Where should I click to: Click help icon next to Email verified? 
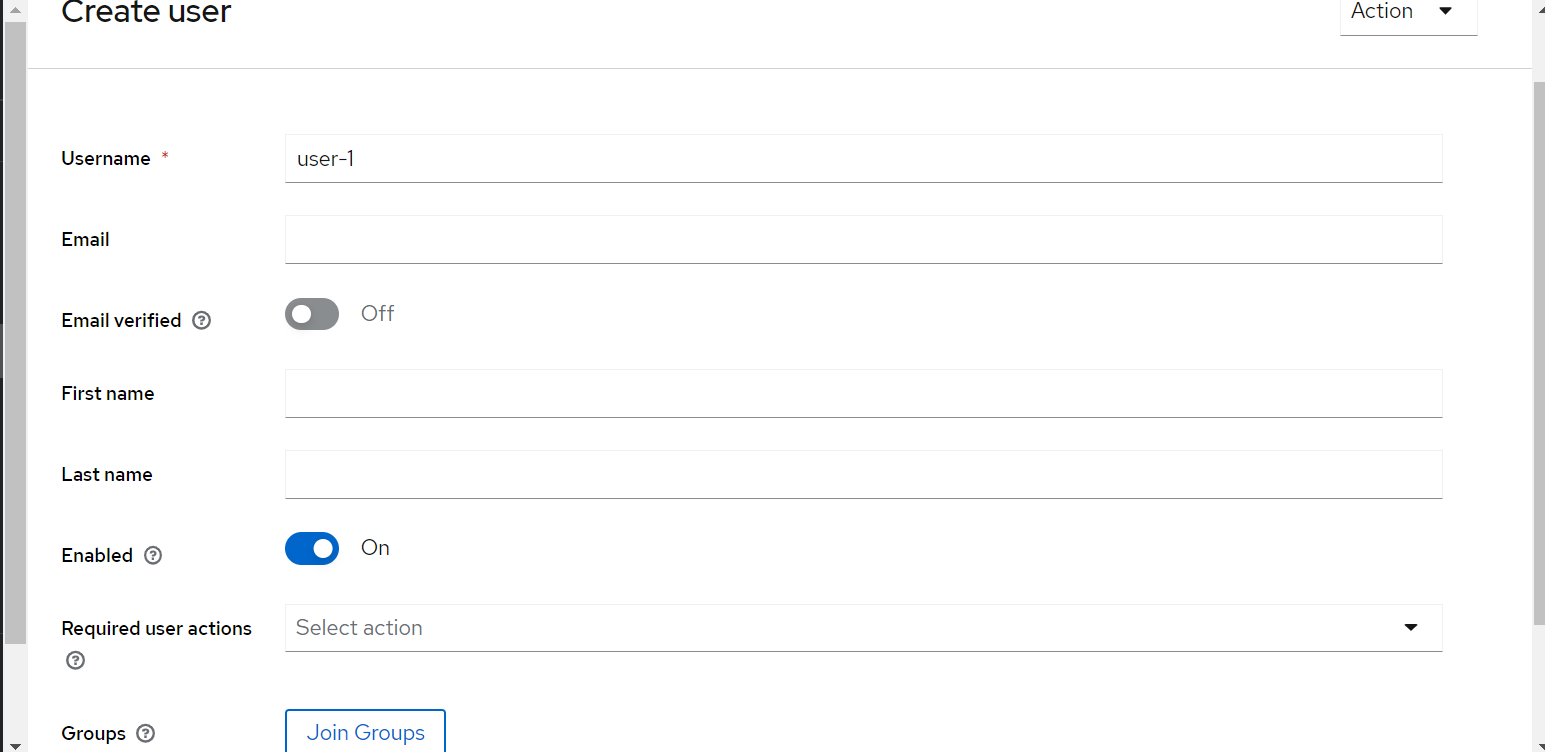pyautogui.click(x=202, y=321)
